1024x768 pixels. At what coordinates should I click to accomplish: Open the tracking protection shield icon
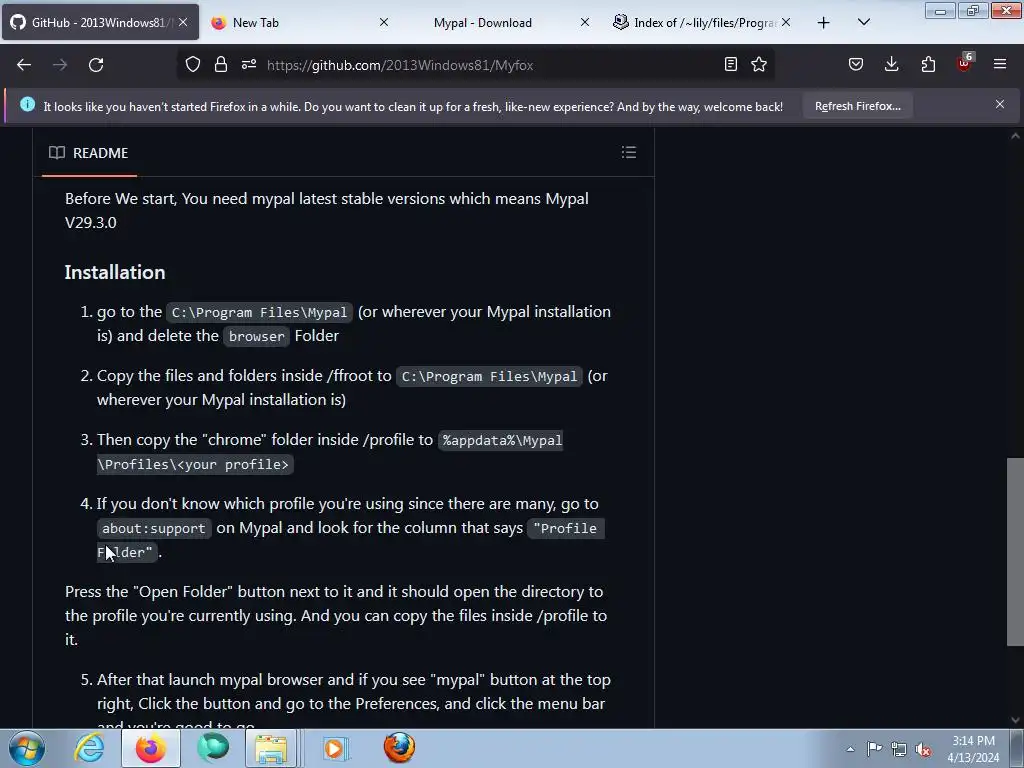[x=193, y=64]
